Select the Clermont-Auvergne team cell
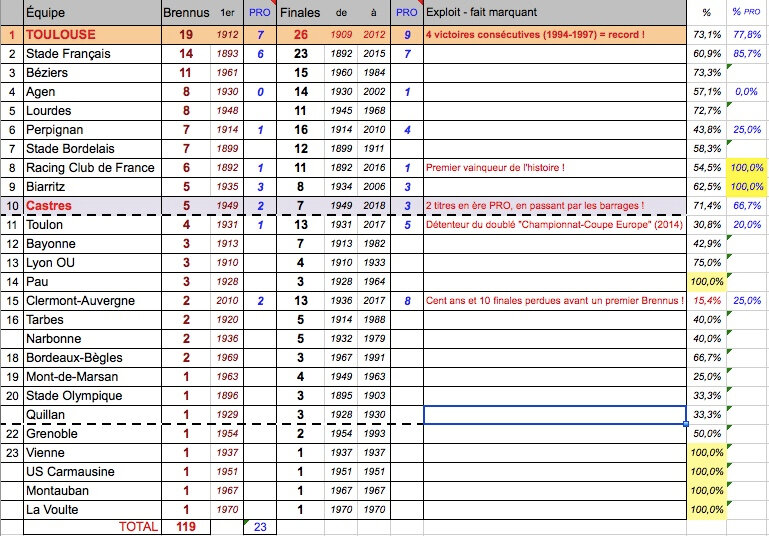 pos(92,301)
